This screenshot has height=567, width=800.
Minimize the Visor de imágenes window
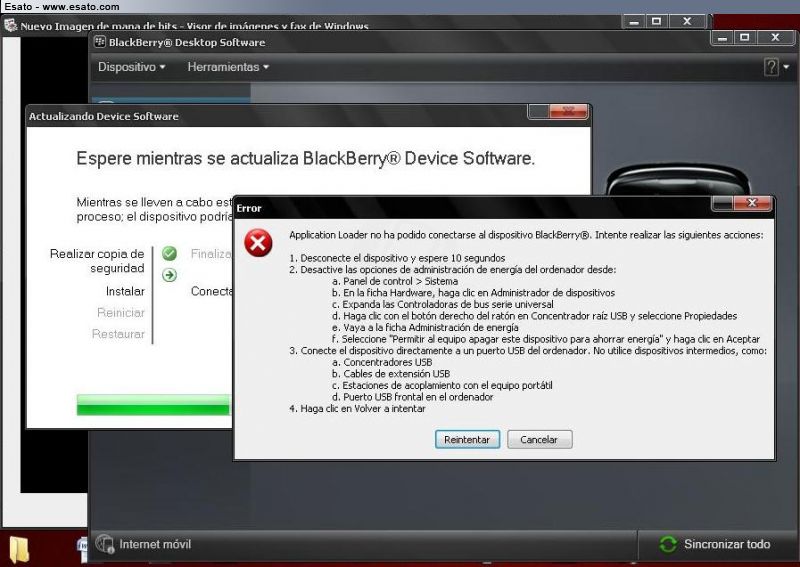pyautogui.click(x=634, y=22)
